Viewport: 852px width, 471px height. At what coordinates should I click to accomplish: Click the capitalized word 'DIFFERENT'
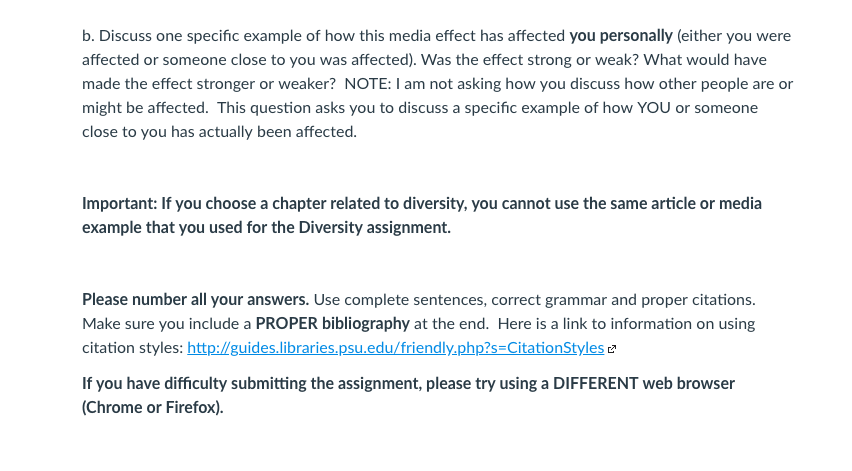click(596, 384)
